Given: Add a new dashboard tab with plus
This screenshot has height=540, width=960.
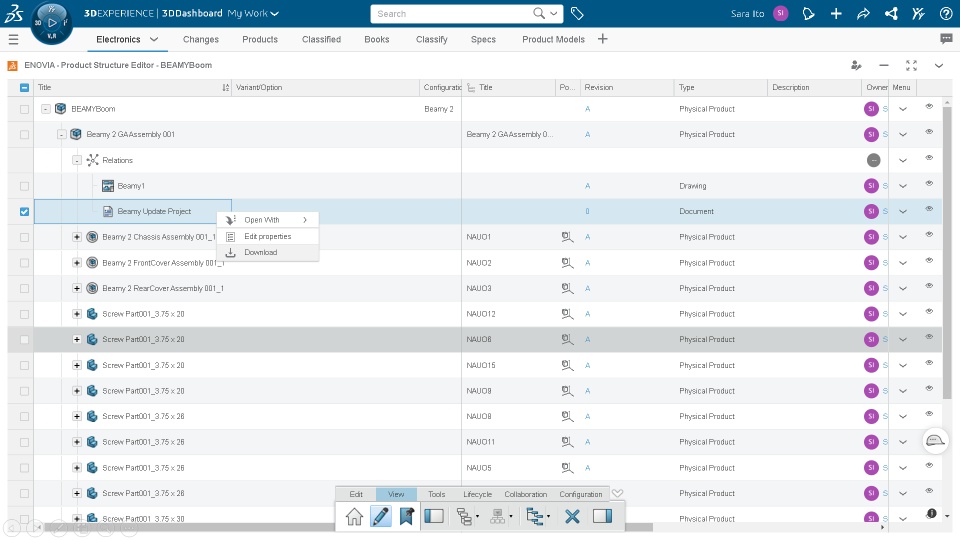Looking at the screenshot, I should (602, 39).
